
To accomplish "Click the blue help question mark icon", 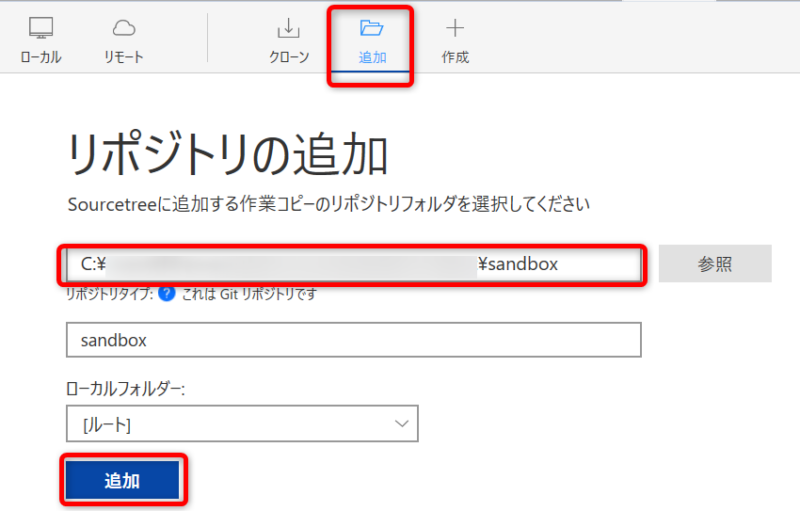I will [167, 294].
